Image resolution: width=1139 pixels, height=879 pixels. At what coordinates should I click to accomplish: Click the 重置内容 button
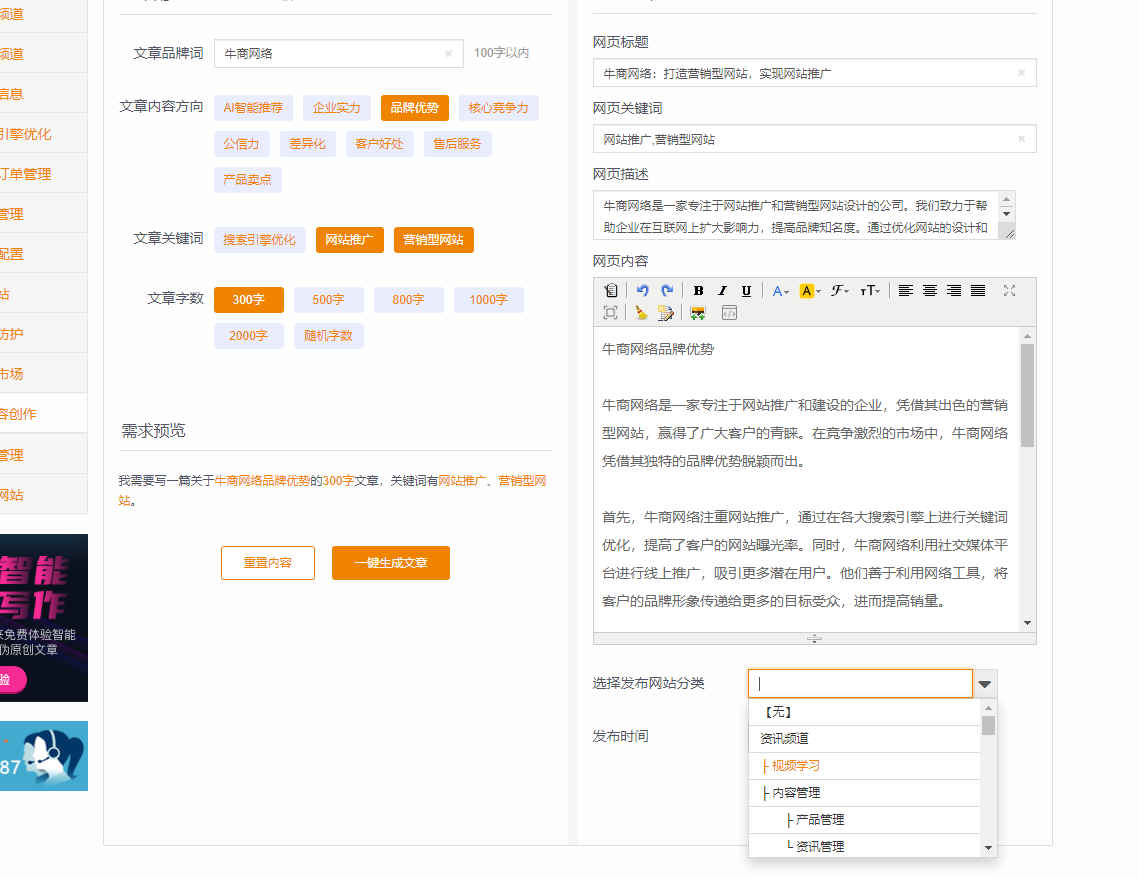268,563
